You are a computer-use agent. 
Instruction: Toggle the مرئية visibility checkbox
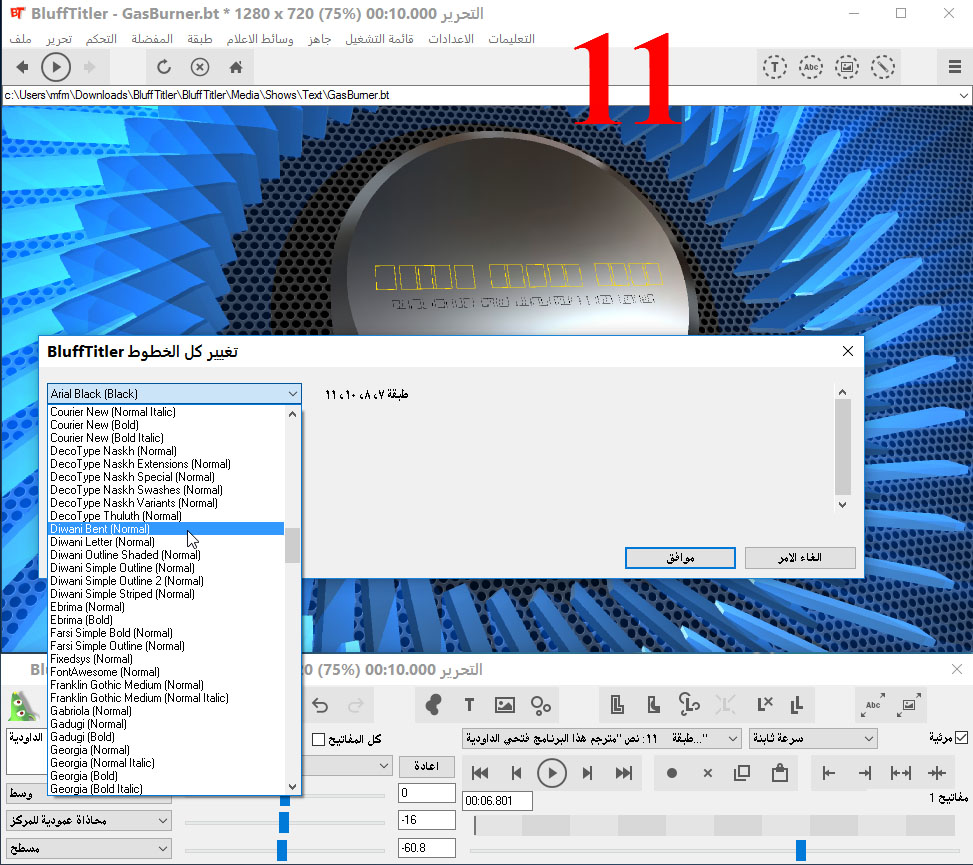pyautogui.click(x=961, y=738)
